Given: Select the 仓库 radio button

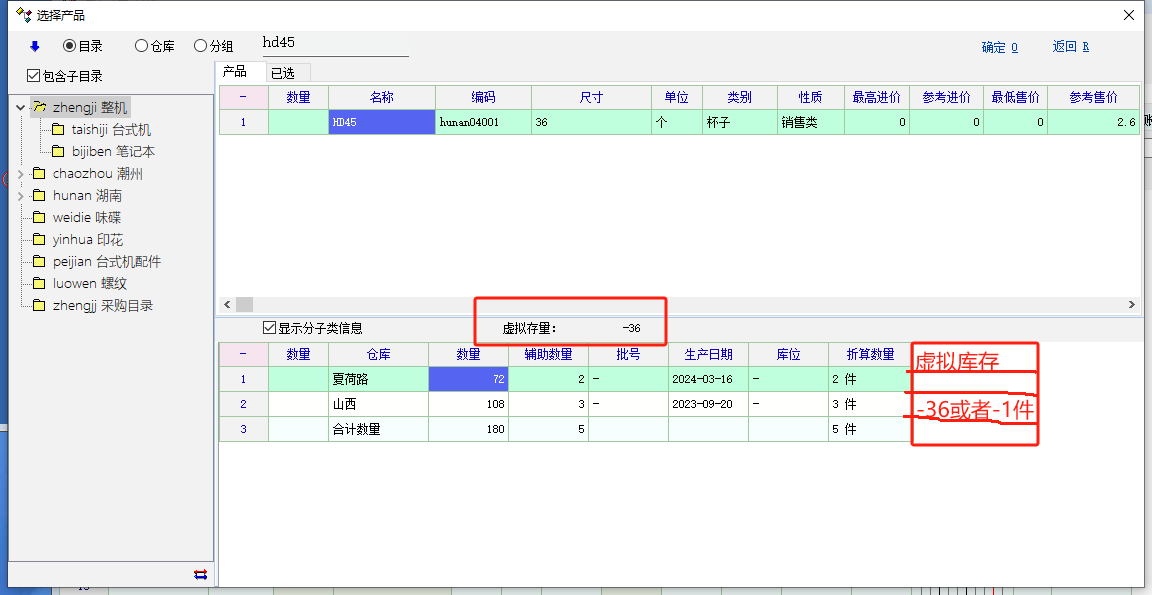Looking at the screenshot, I should pyautogui.click(x=141, y=46).
